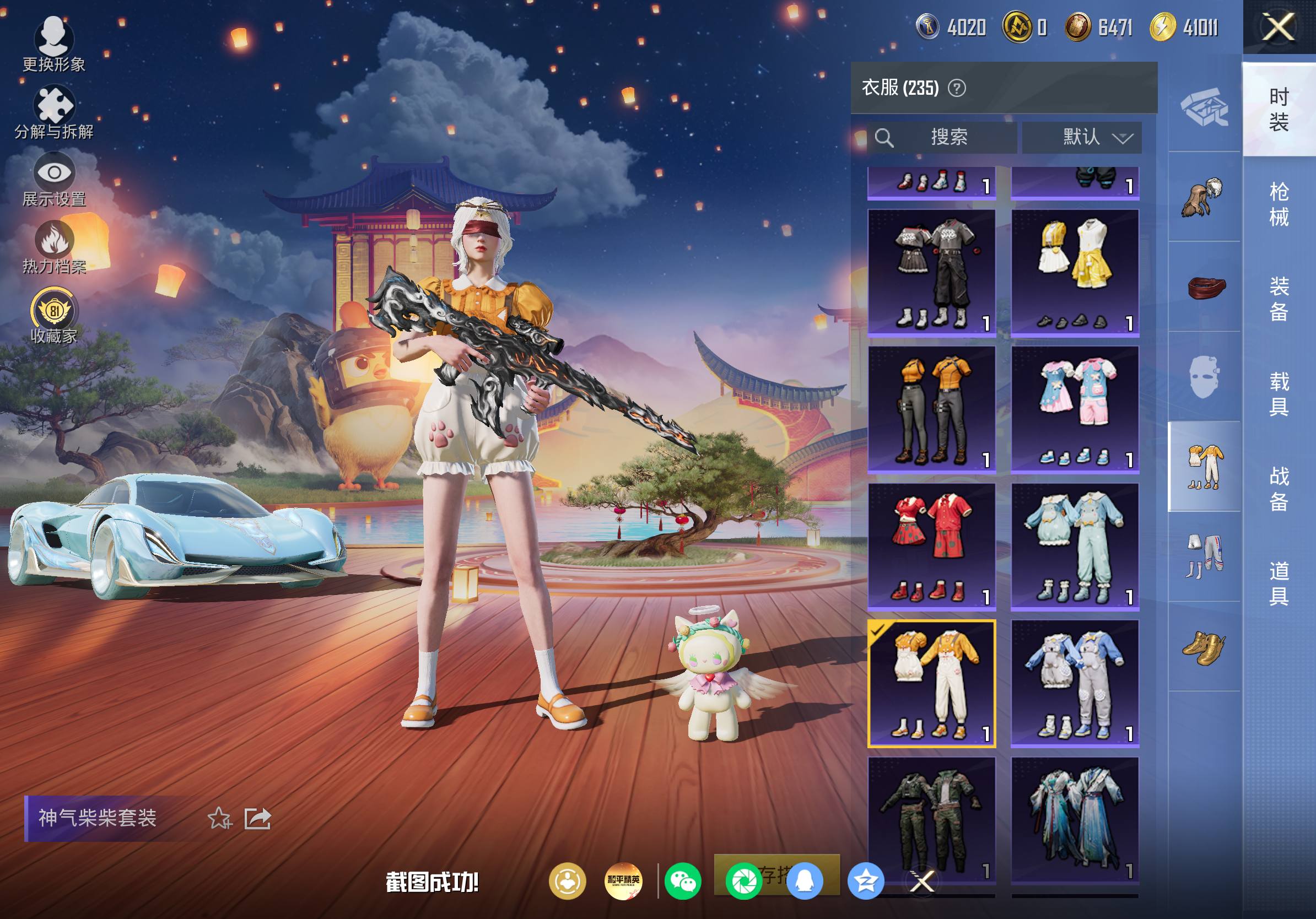The height and width of the screenshot is (919, 1316).
Task: Share to WeChat Moments icon
Action: pyautogui.click(x=743, y=881)
